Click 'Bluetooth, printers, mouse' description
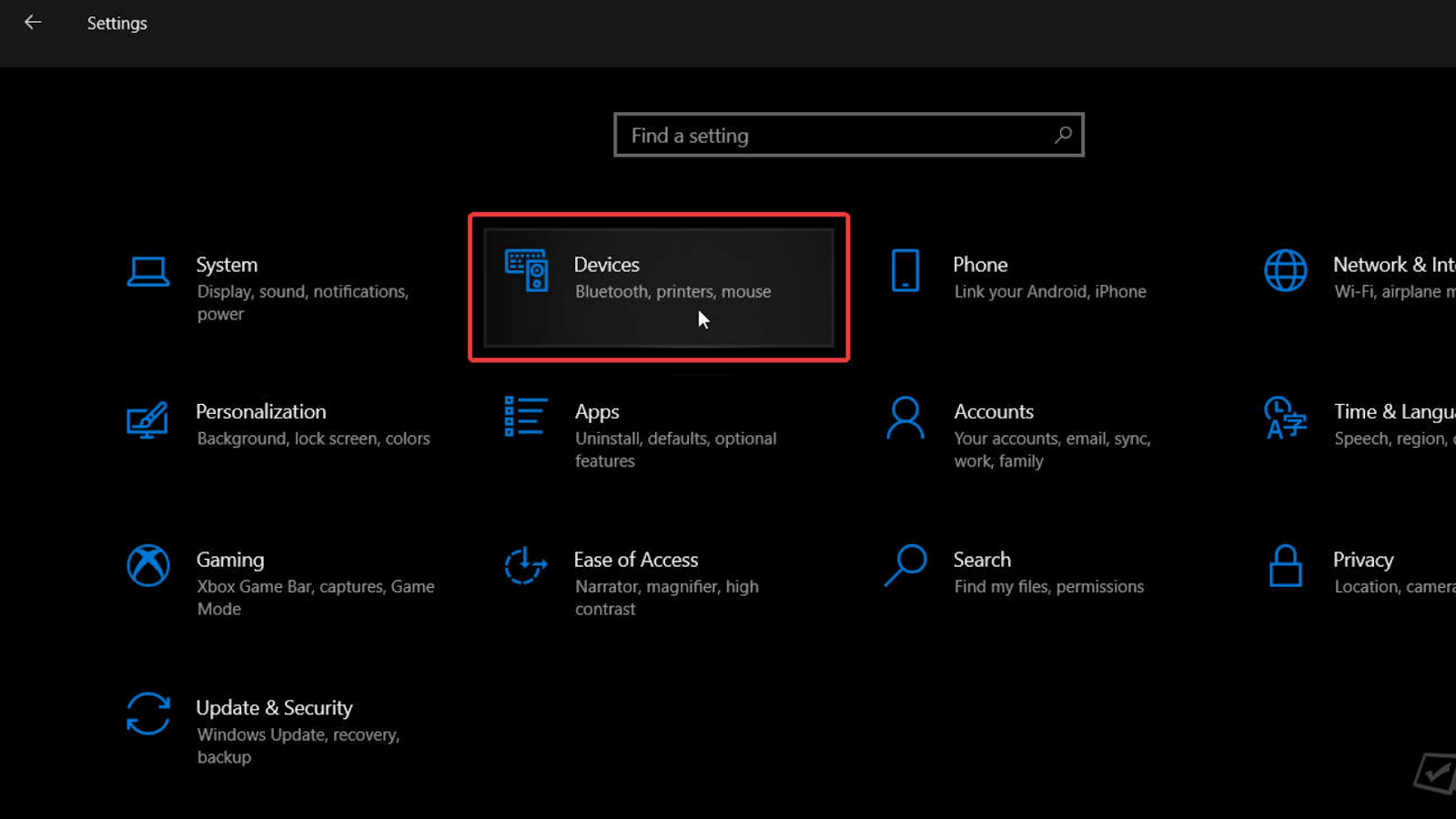Image resolution: width=1456 pixels, height=819 pixels. [x=672, y=292]
